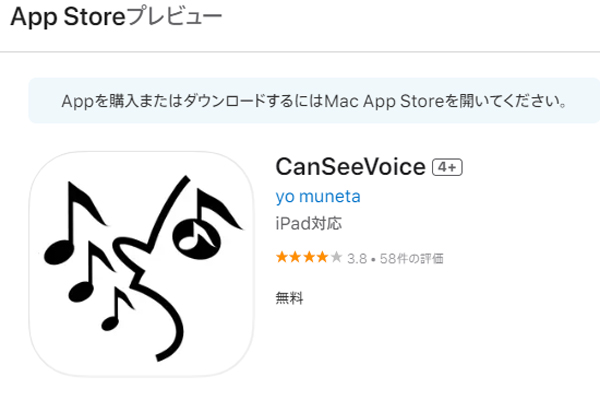Click the first orange rating star
This screenshot has width=600, height=400.
click(281, 257)
